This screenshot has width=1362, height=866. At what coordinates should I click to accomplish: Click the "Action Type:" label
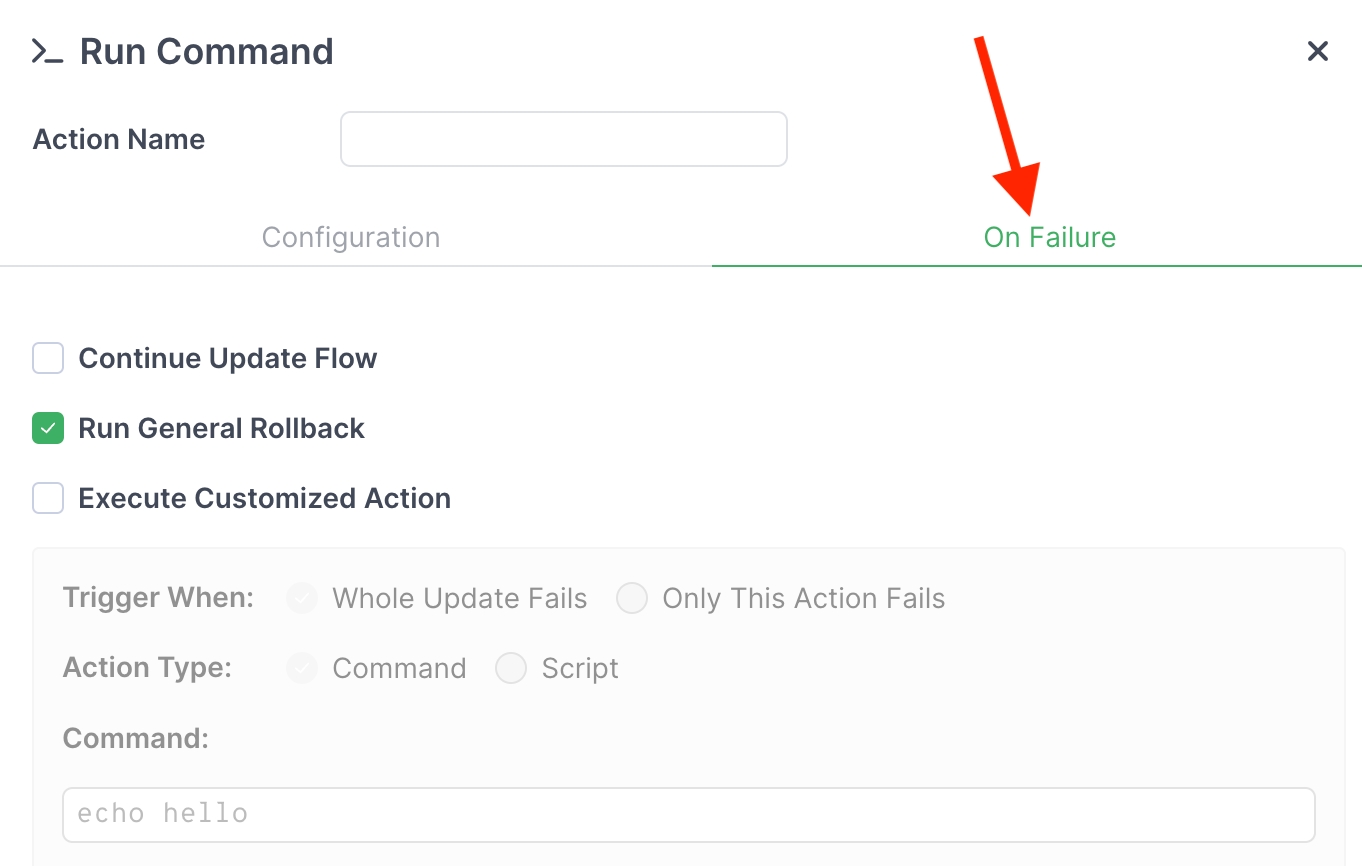(147, 668)
